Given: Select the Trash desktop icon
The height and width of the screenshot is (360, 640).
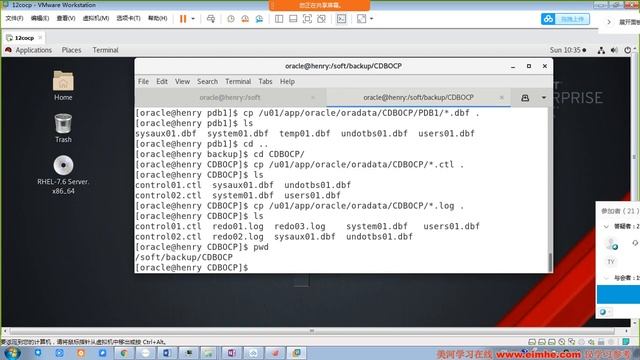Looking at the screenshot, I should (x=63, y=128).
